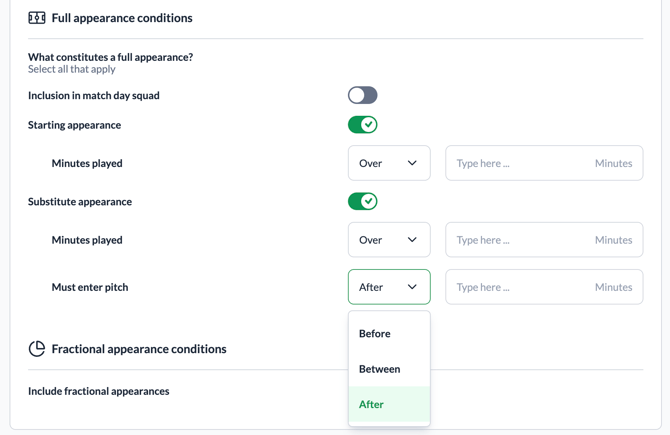This screenshot has height=435, width=670.
Task: Click the Full appearance conditions heading text
Action: (x=122, y=18)
